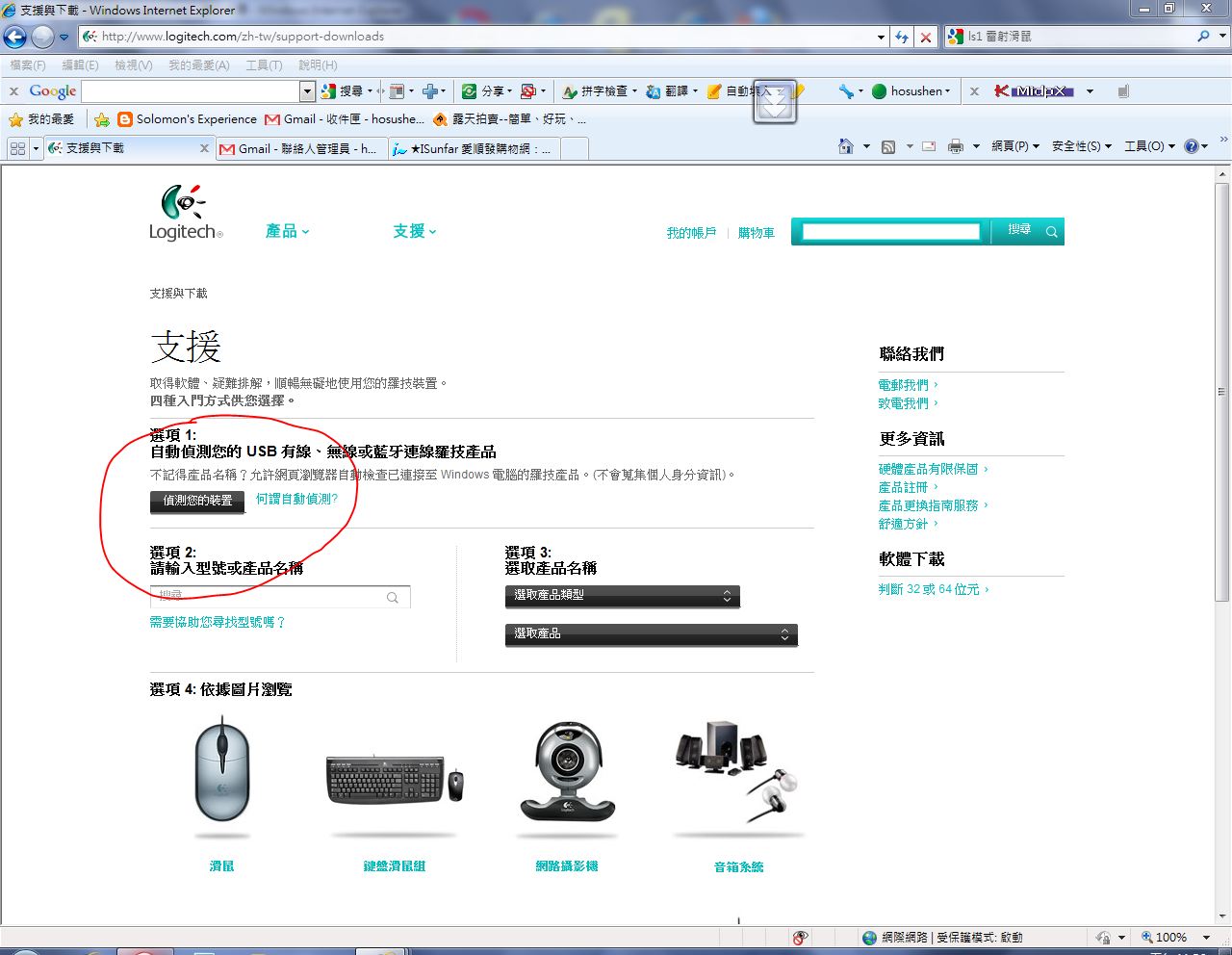This screenshot has width=1232, height=955.
Task: Open the Google toolbar search box dropdown
Action: [307, 91]
